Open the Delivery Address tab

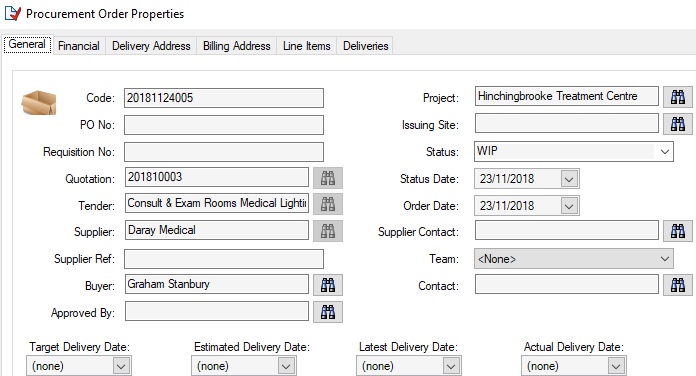pos(151,46)
